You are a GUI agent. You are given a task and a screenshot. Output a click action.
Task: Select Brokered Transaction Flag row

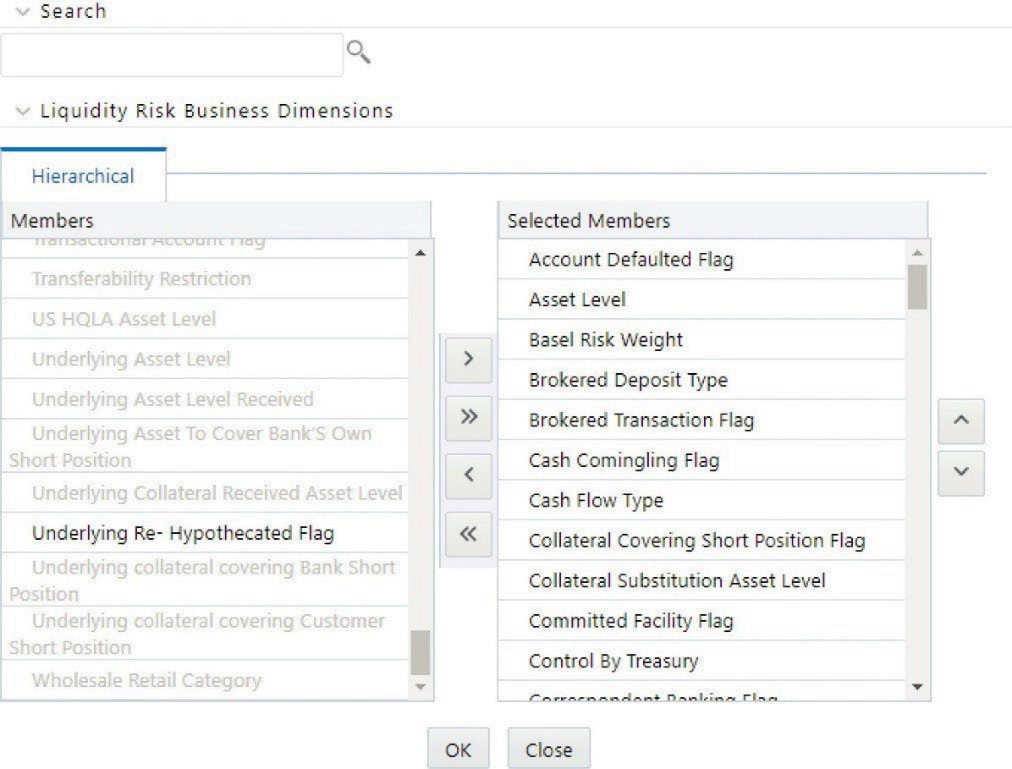pos(702,420)
